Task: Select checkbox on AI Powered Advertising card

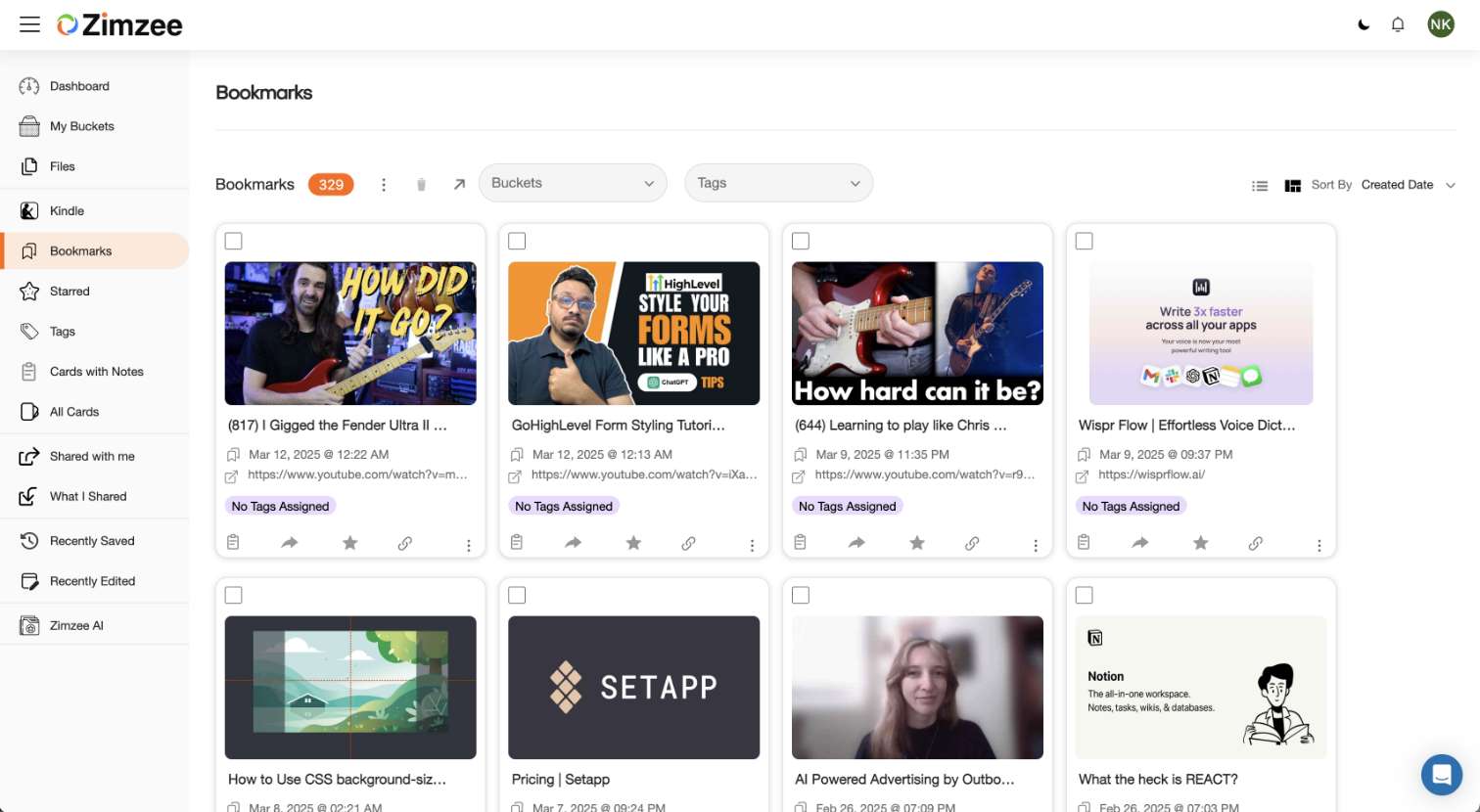Action: click(x=801, y=595)
